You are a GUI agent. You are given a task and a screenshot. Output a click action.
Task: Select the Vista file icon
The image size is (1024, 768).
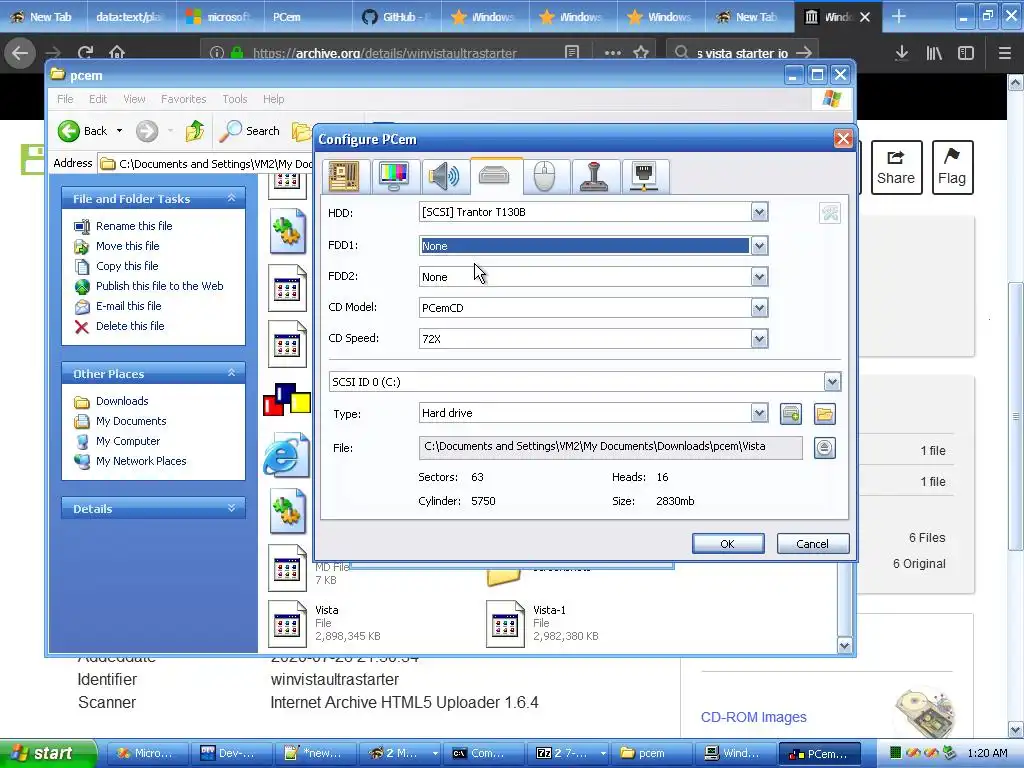click(x=287, y=624)
